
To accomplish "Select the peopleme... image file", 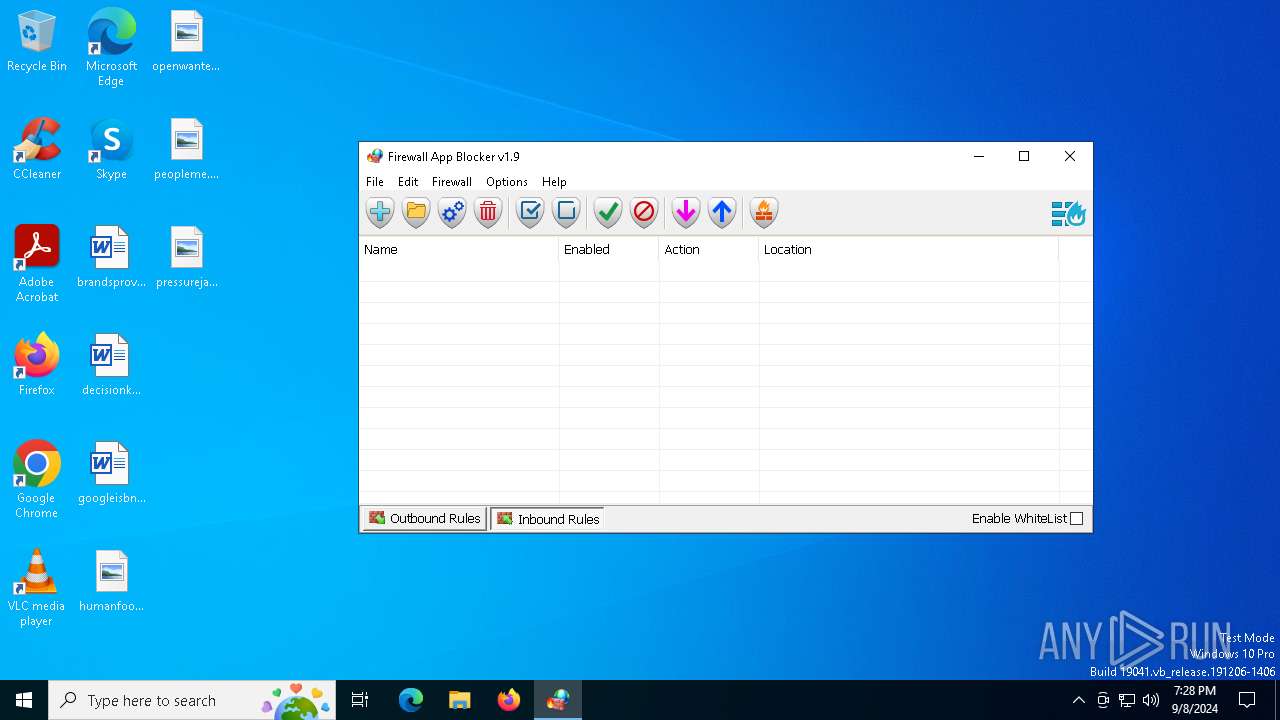I will (x=186, y=150).
